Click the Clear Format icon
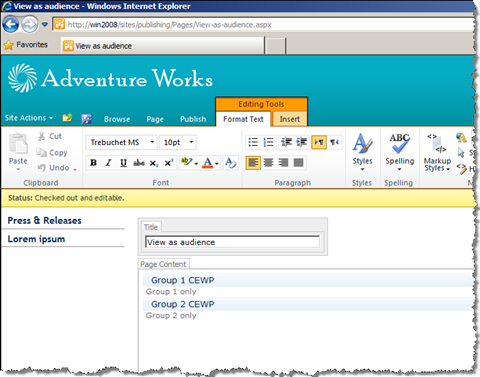This screenshot has width=480, height=377. pos(230,163)
